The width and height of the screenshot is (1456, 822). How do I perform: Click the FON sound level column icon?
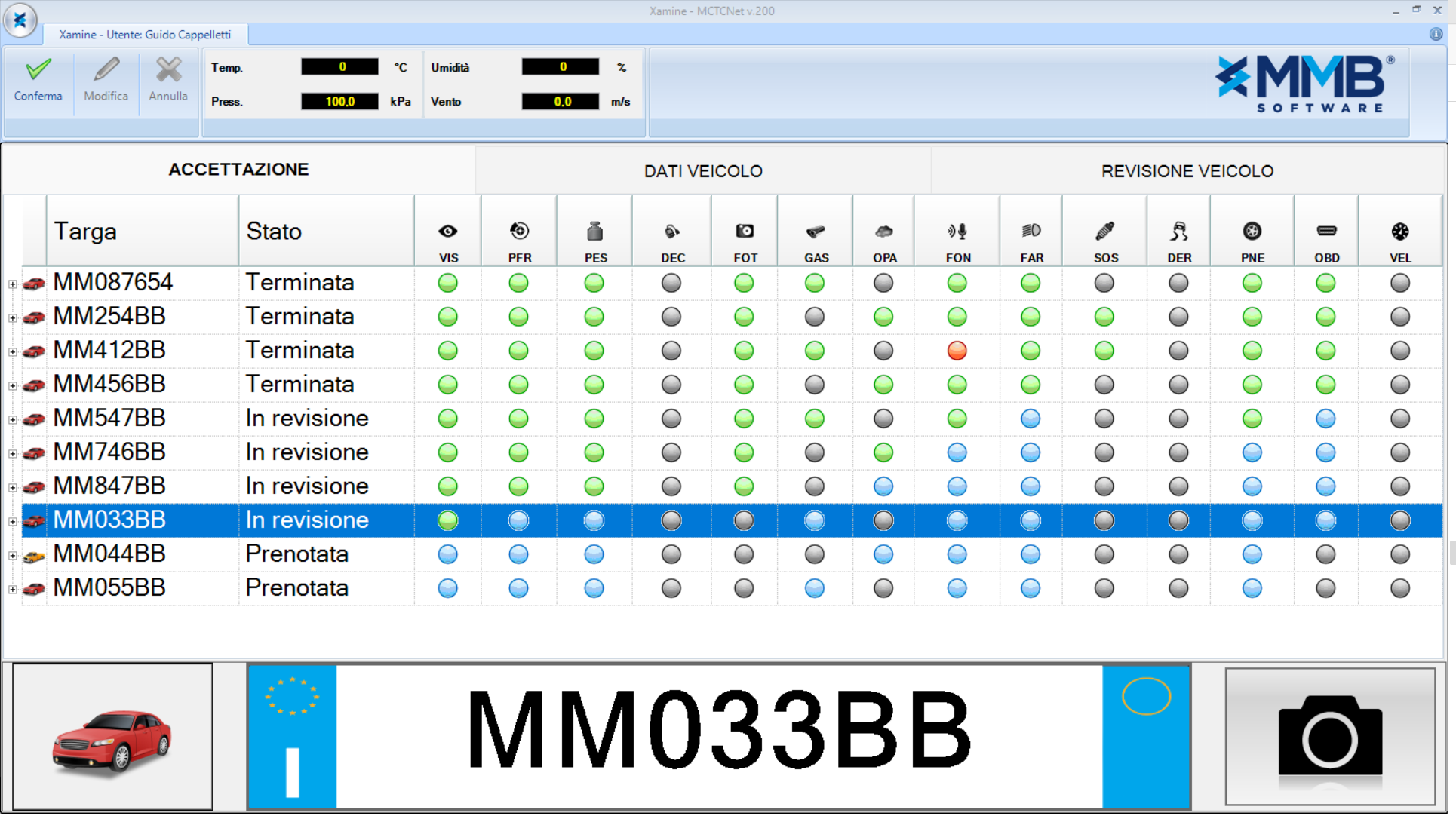(957, 232)
